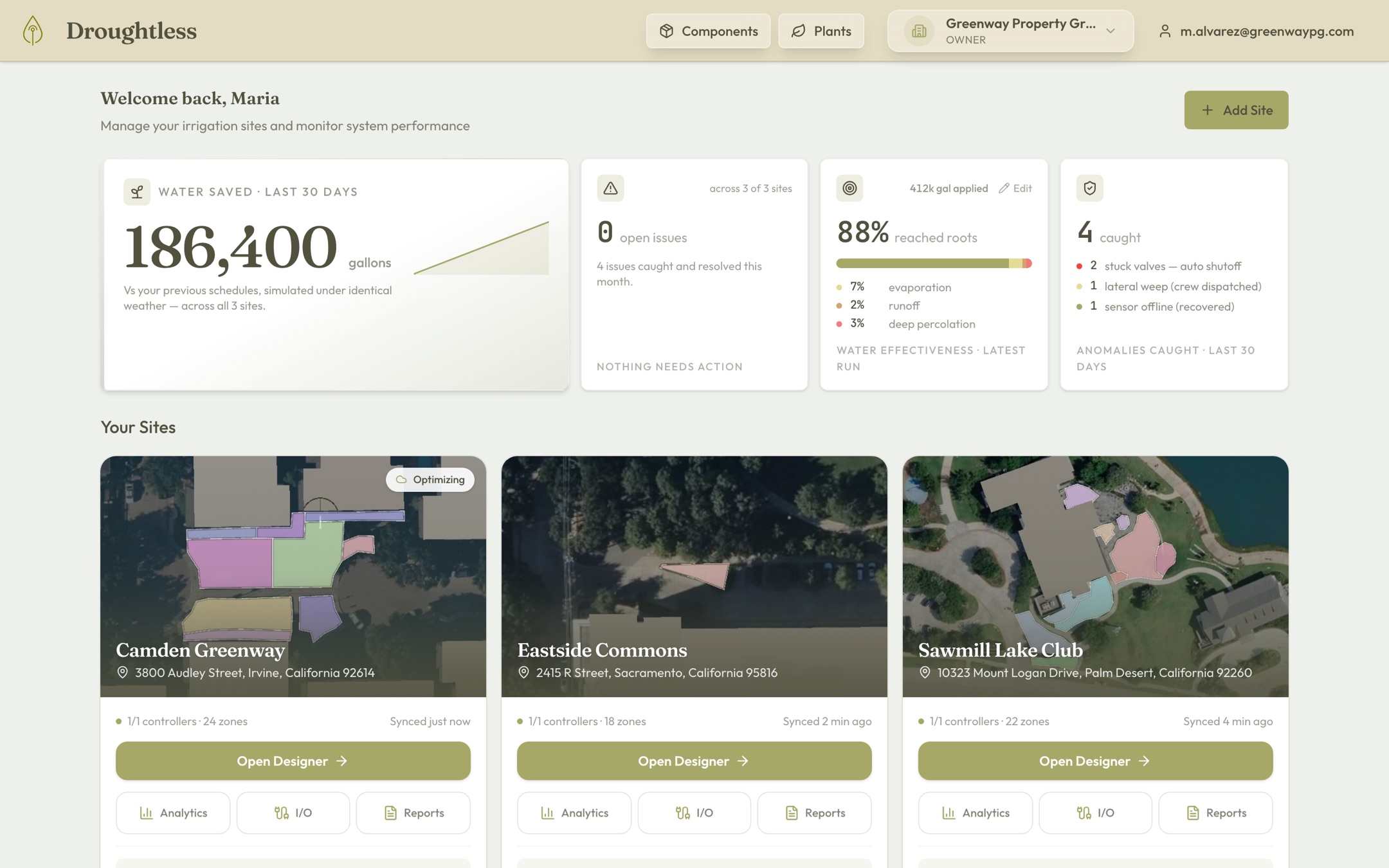Click the 186,400 gallons figure
This screenshot has width=1389, height=868.
coord(230,247)
